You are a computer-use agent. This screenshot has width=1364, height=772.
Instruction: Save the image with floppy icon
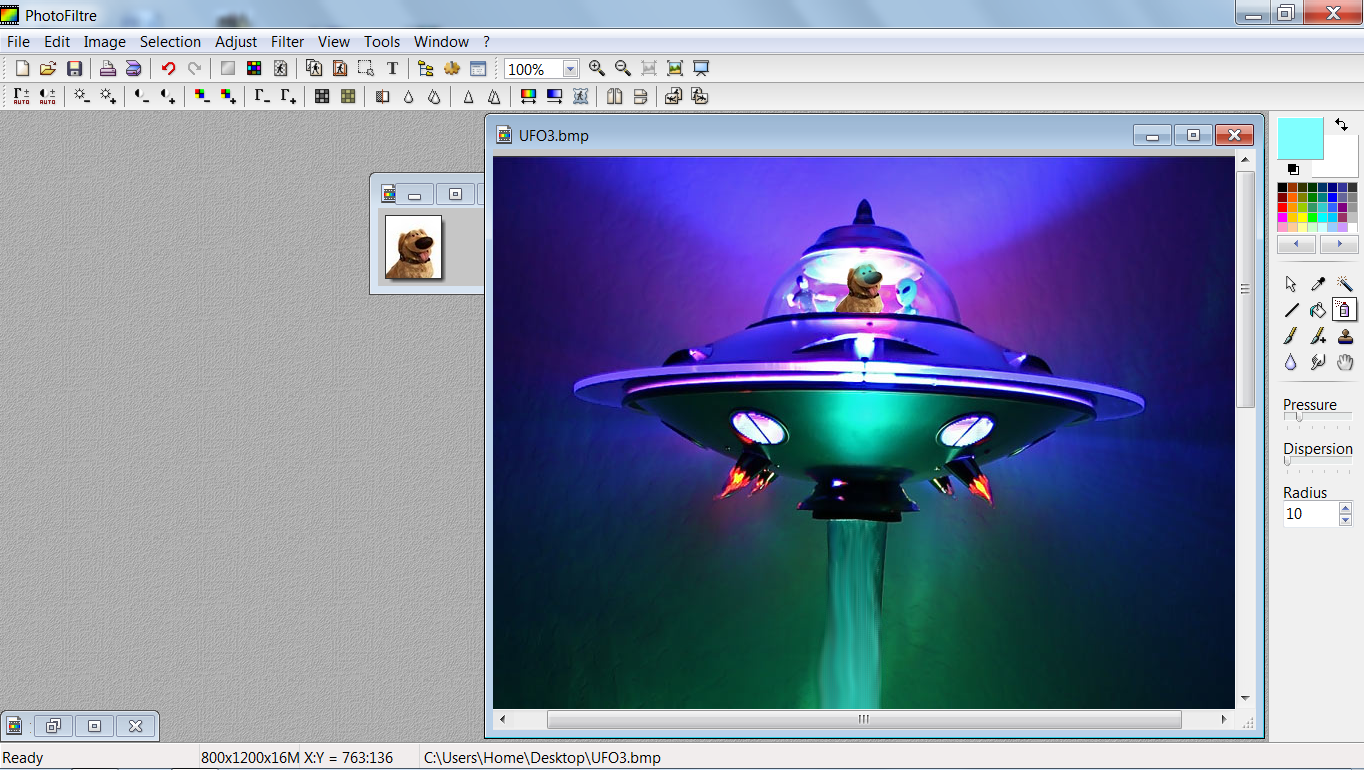click(x=74, y=68)
